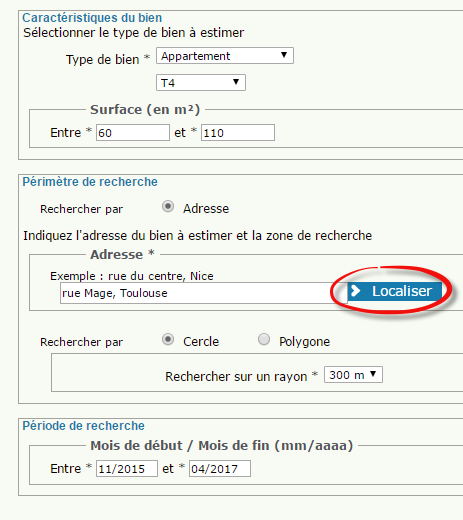Open the 300 m radius dropdown

tap(353, 375)
